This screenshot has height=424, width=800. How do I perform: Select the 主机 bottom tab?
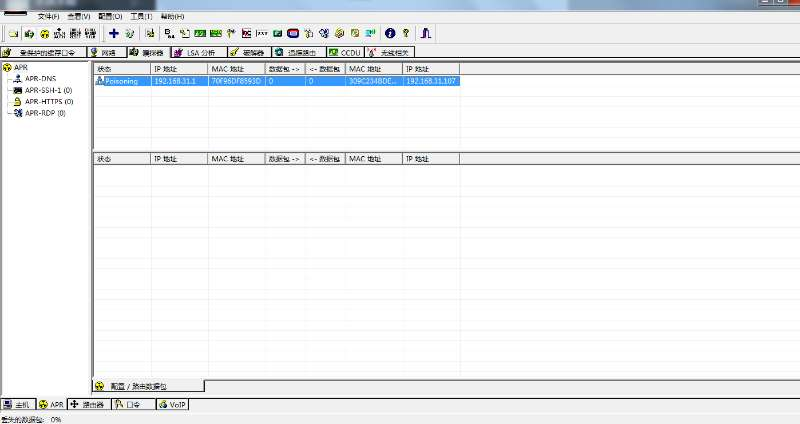pos(18,405)
